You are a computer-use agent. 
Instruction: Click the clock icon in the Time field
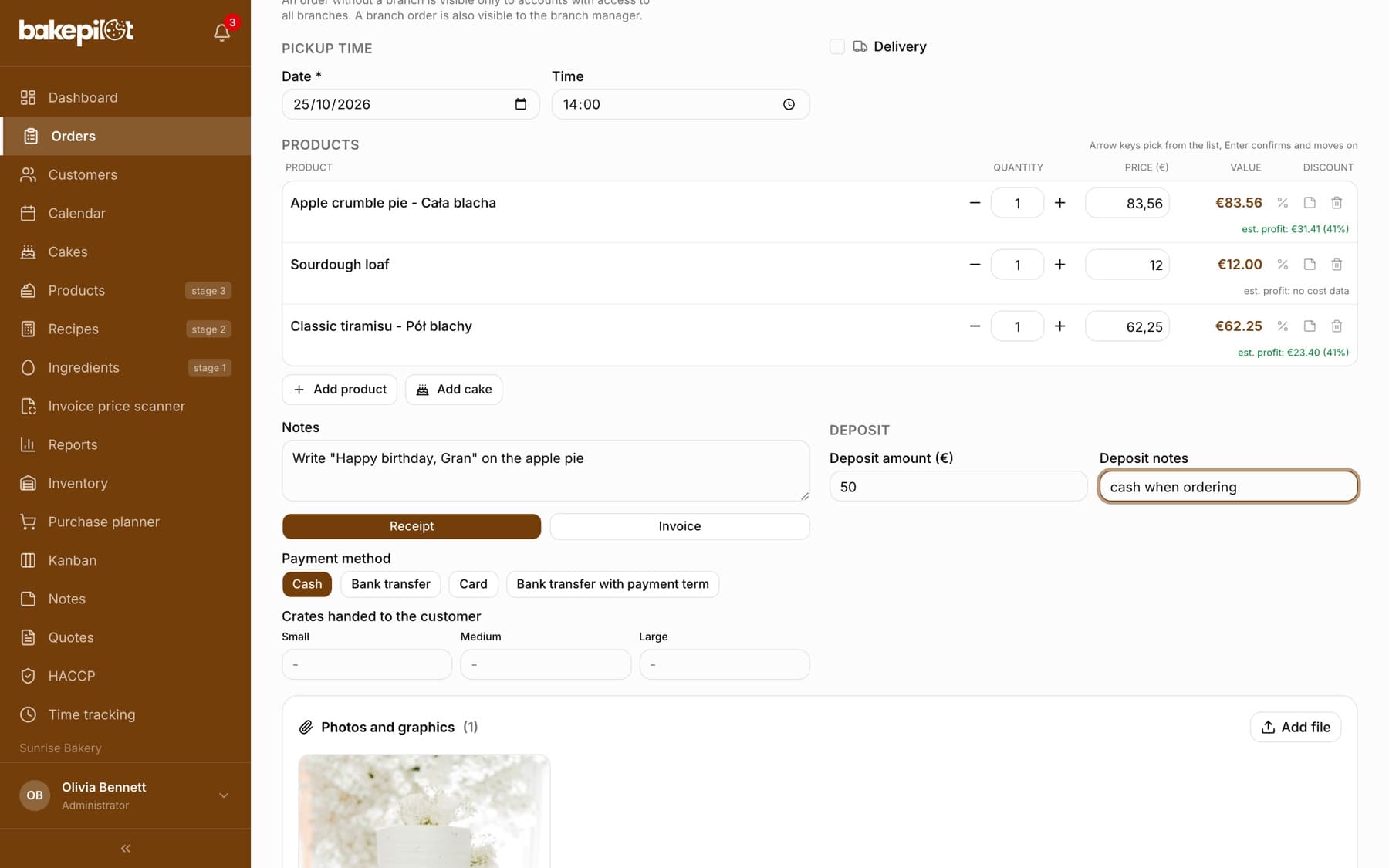pyautogui.click(x=789, y=104)
